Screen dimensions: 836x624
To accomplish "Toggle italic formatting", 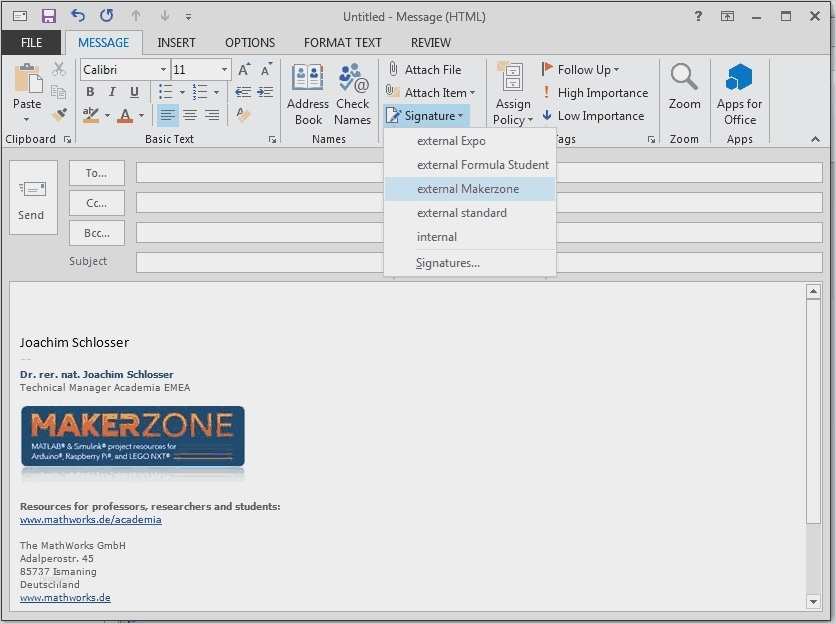I will point(110,91).
